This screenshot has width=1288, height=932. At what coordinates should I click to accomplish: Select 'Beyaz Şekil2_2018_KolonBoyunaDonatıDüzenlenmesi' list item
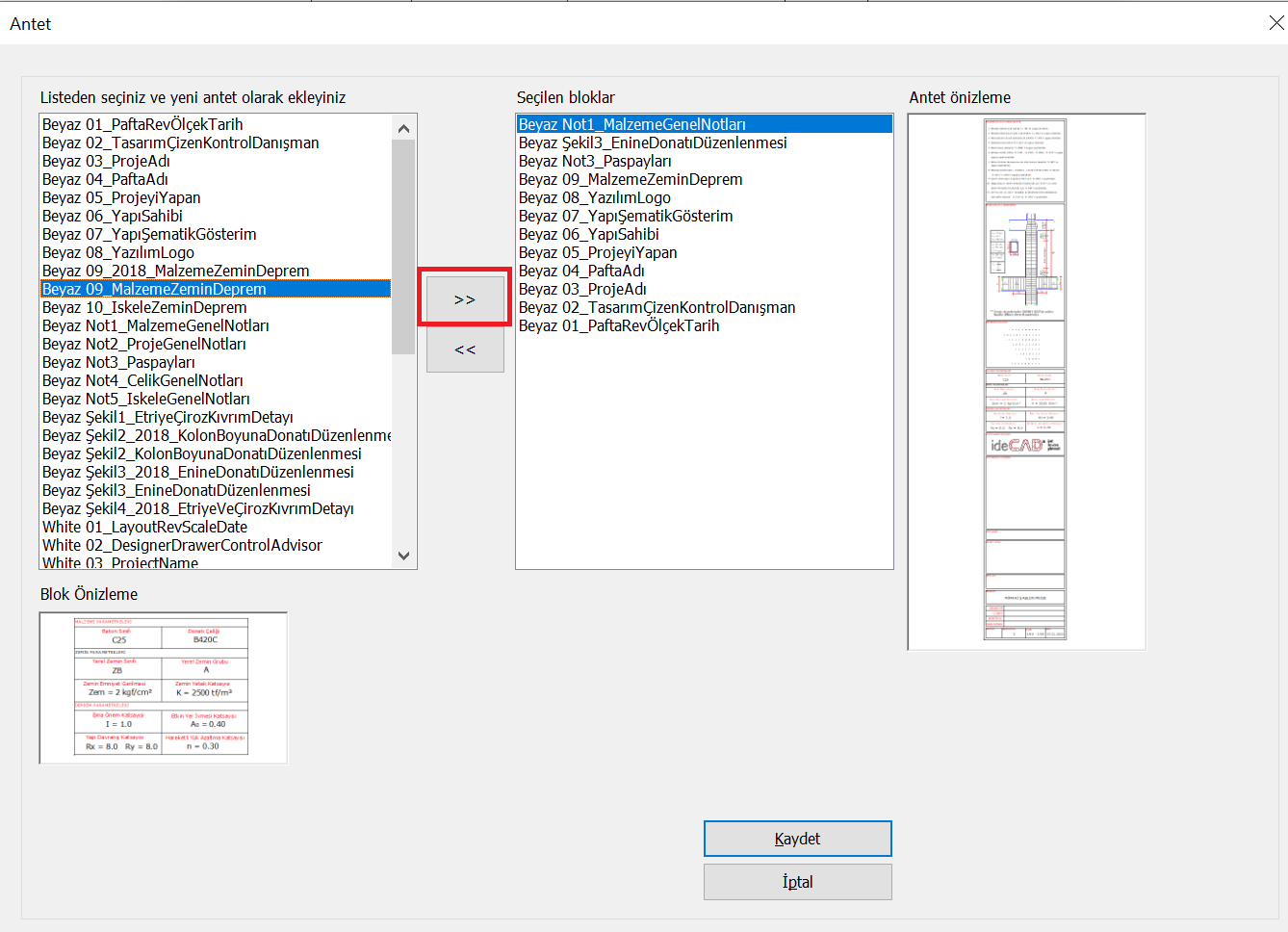216,435
